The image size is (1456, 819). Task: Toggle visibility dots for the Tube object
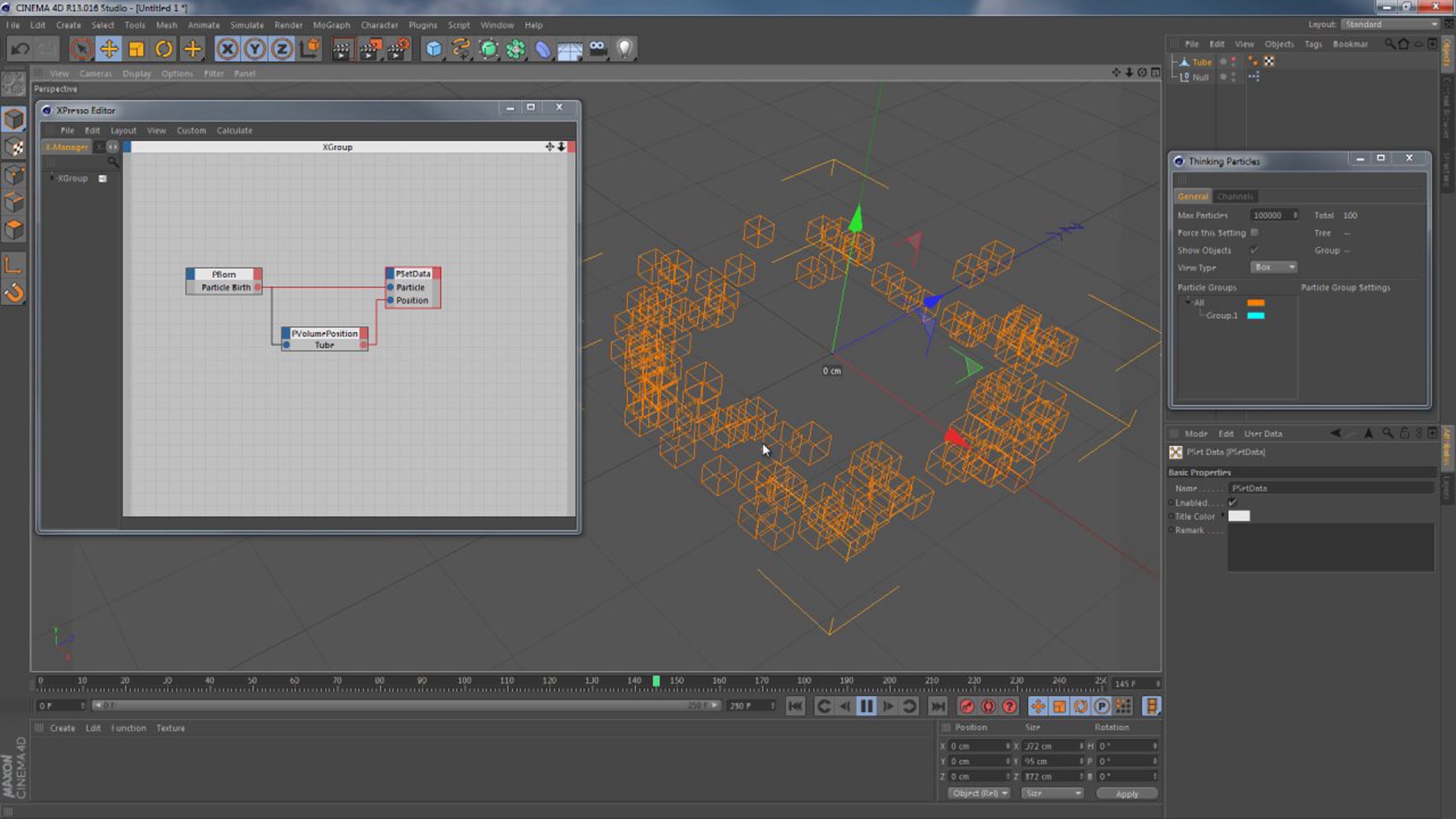pos(1233,62)
